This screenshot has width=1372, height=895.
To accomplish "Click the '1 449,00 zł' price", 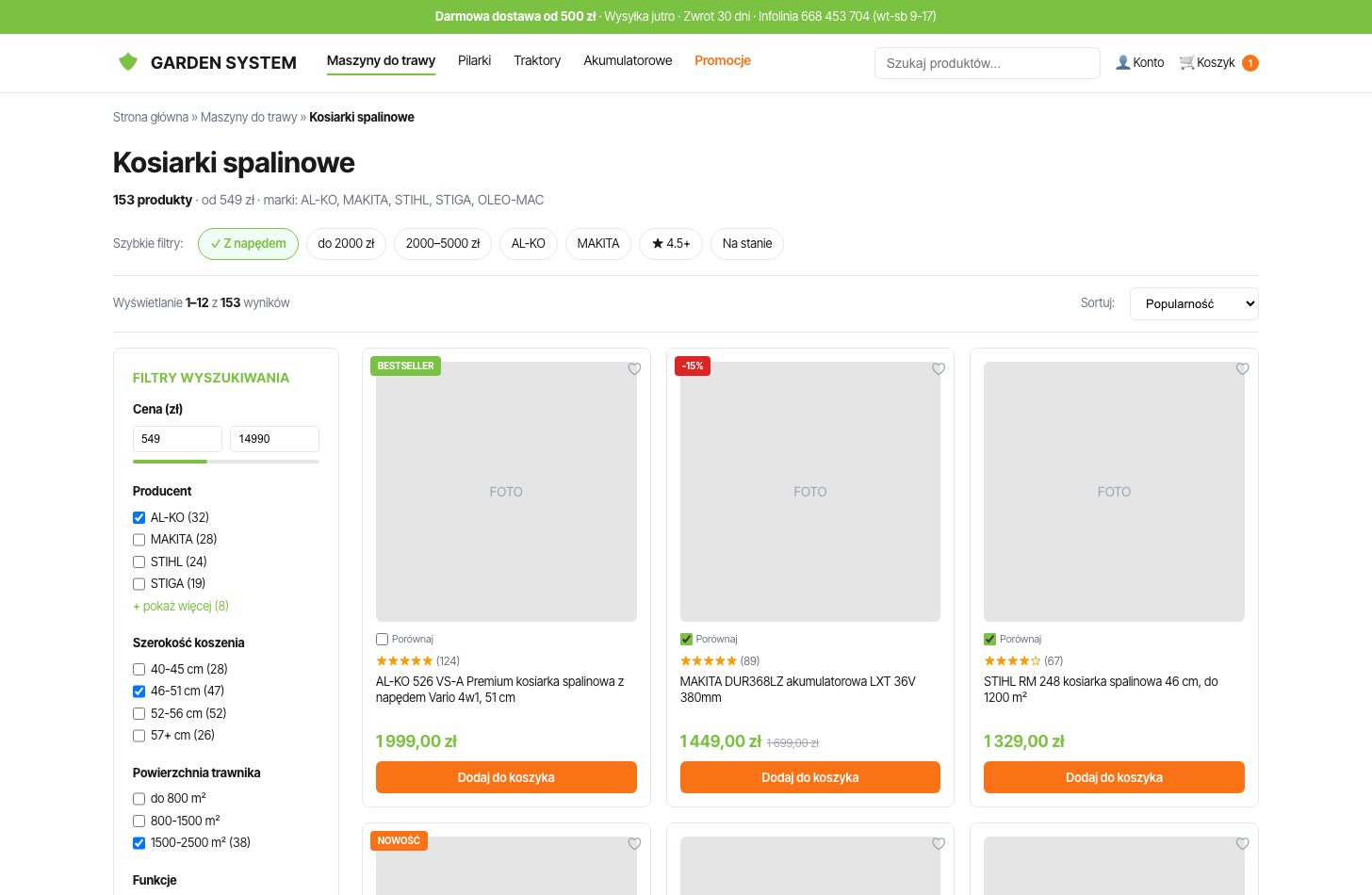I will pyautogui.click(x=721, y=741).
